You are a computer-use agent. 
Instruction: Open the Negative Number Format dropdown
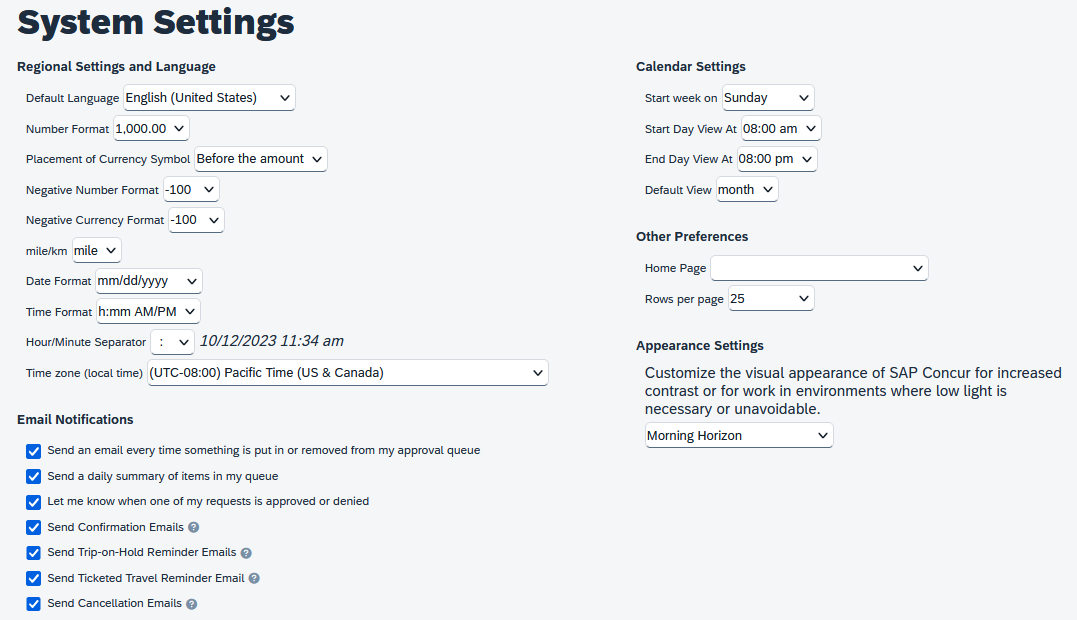click(191, 190)
